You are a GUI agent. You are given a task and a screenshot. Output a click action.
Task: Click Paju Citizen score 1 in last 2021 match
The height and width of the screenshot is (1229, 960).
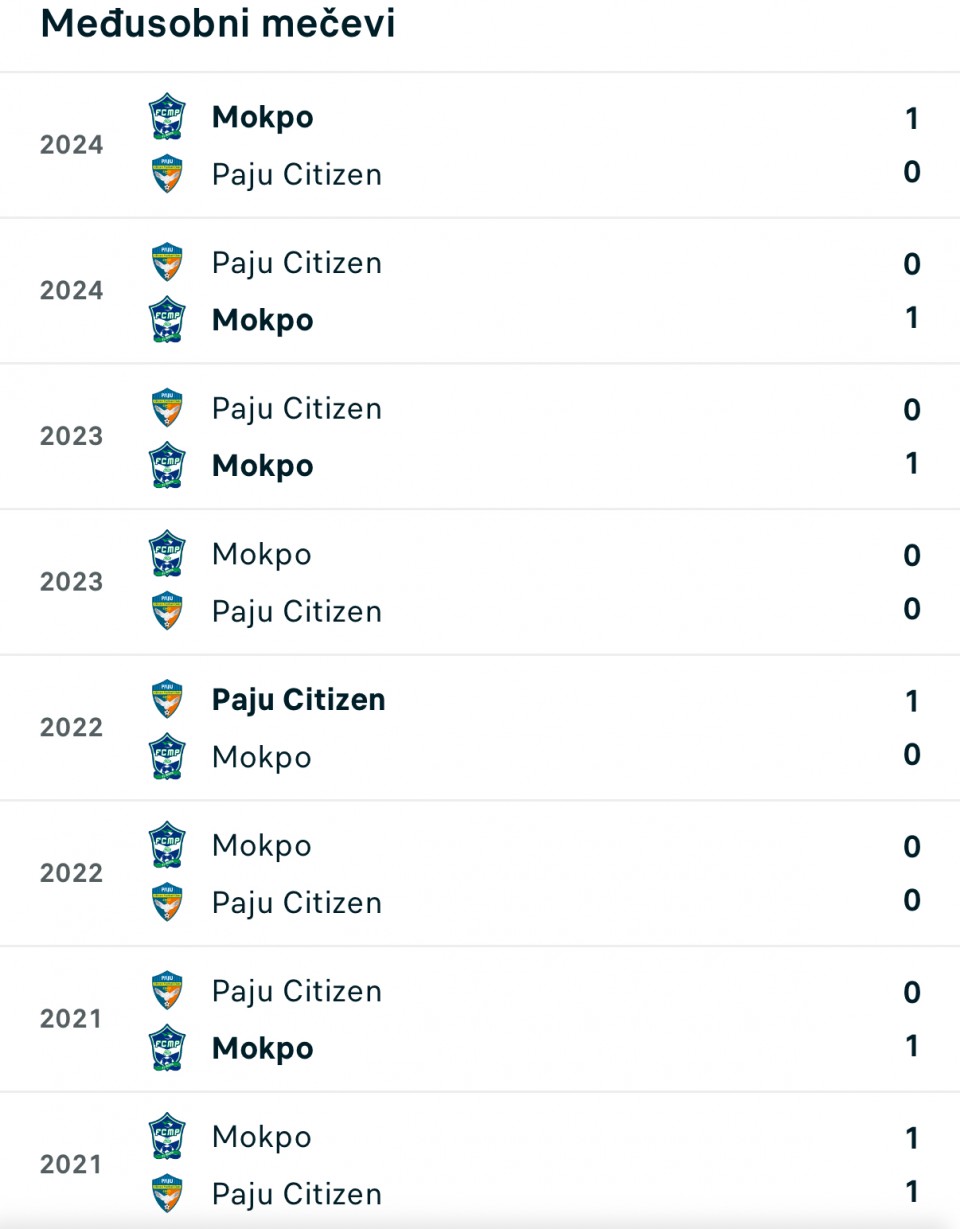(x=912, y=1192)
